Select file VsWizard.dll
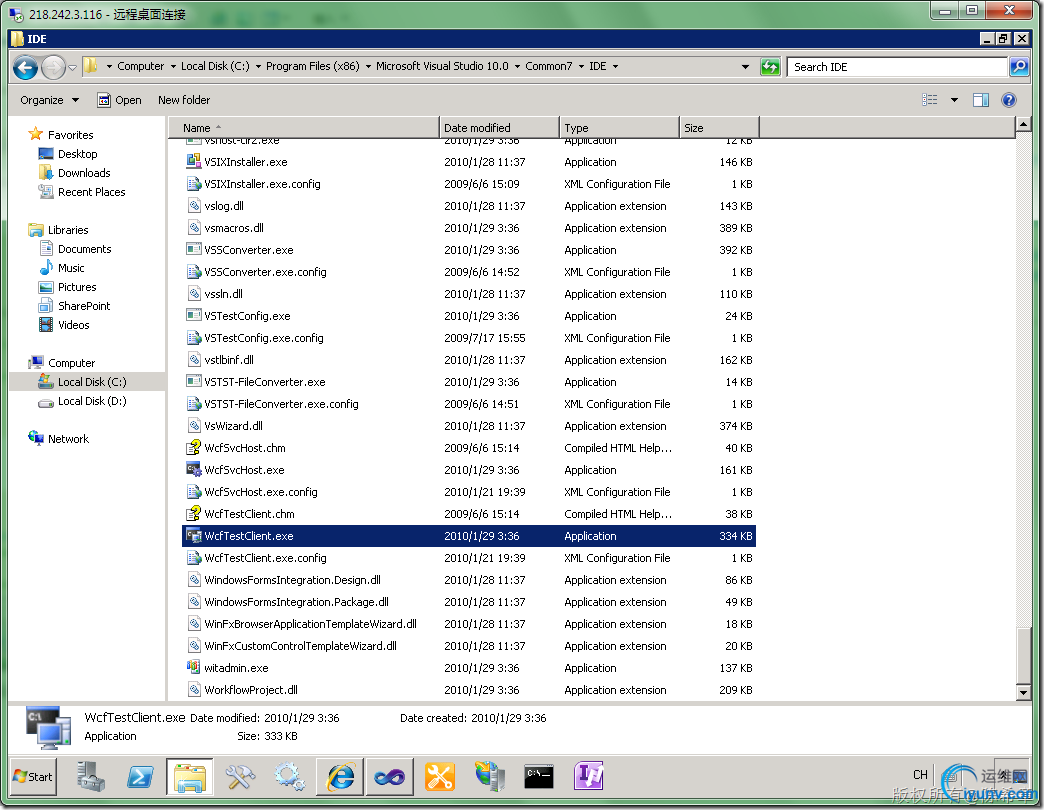This screenshot has height=810, width=1044. tap(234, 426)
